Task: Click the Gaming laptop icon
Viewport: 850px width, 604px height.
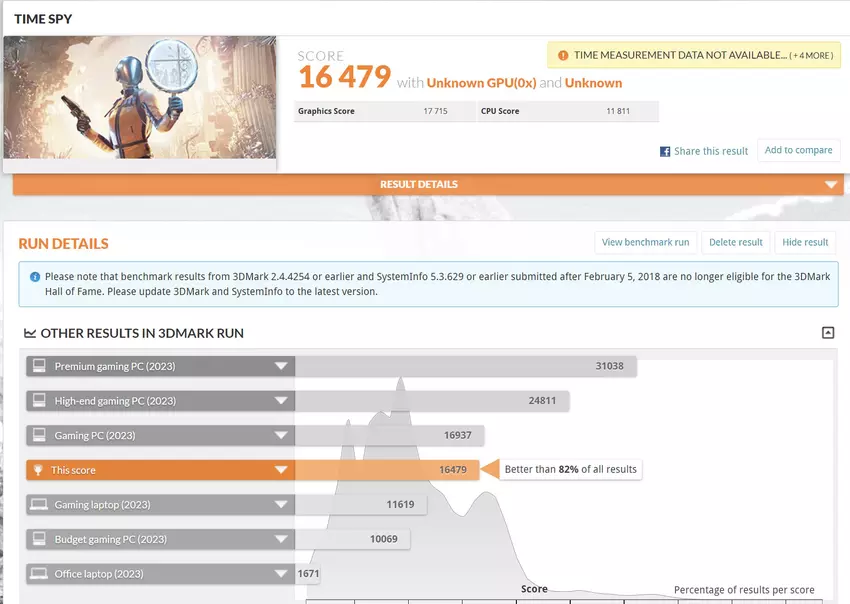Action: coord(39,505)
